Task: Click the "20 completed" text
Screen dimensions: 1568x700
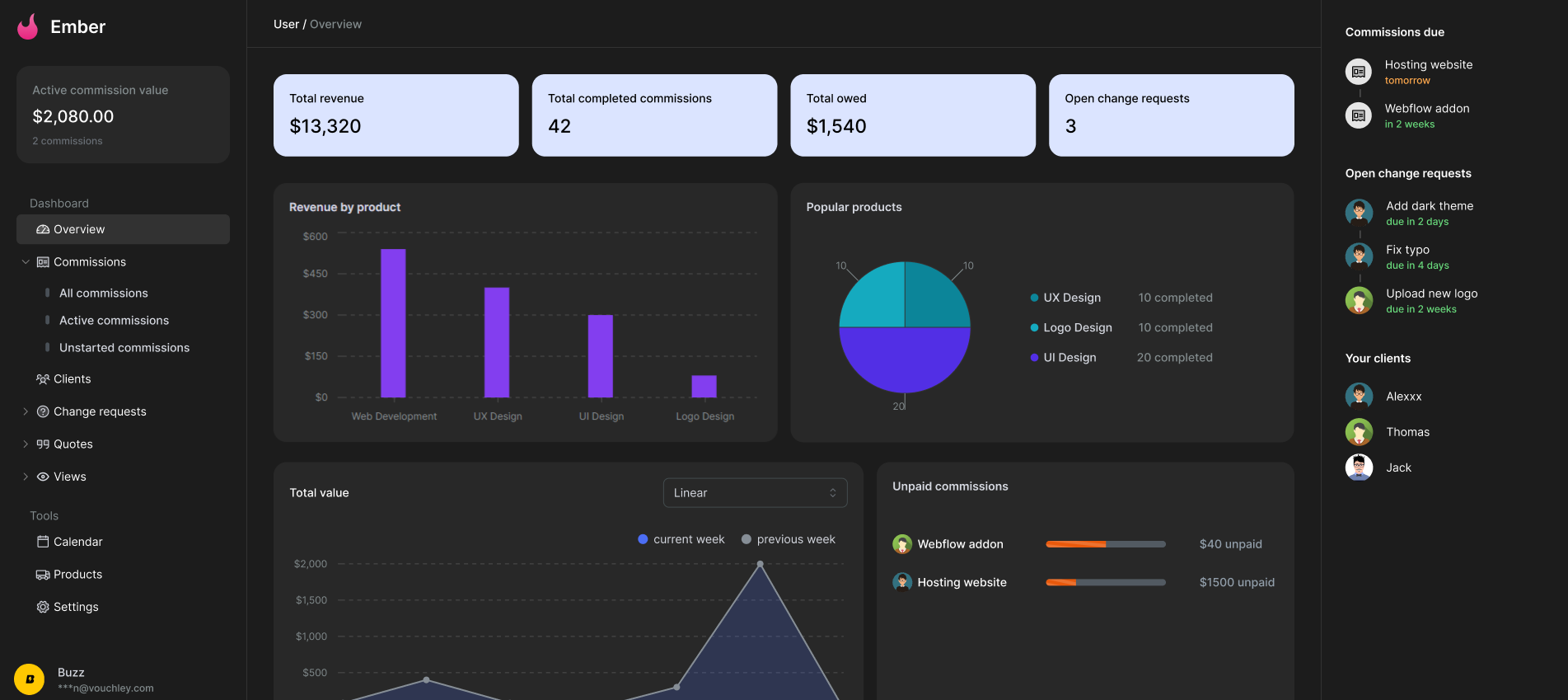Action: [x=1175, y=357]
